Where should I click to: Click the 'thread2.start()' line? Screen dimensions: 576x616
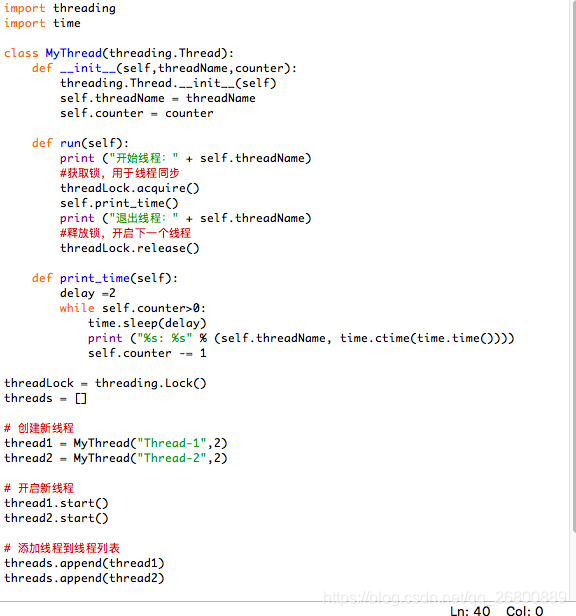(56, 518)
